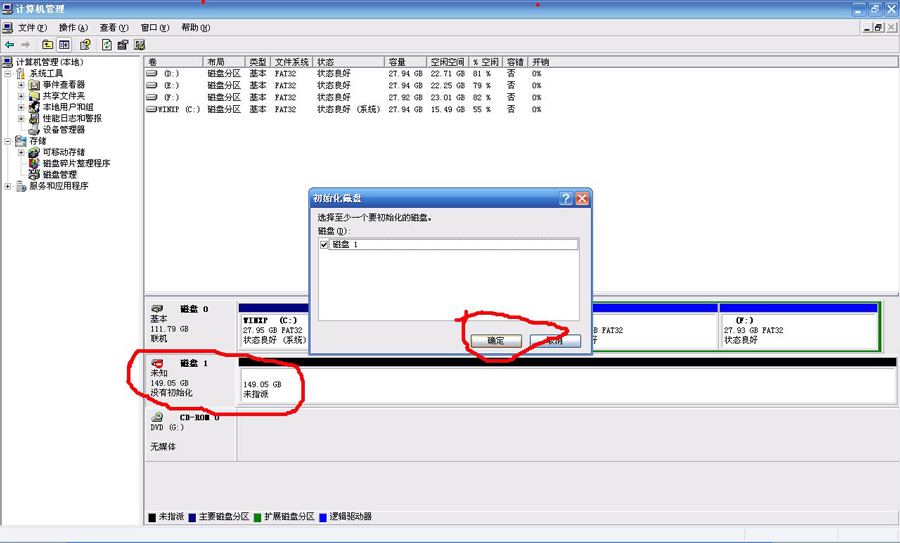This screenshot has width=900, height=543.
Task: Open the 操作(A) menu
Action: pyautogui.click(x=73, y=28)
